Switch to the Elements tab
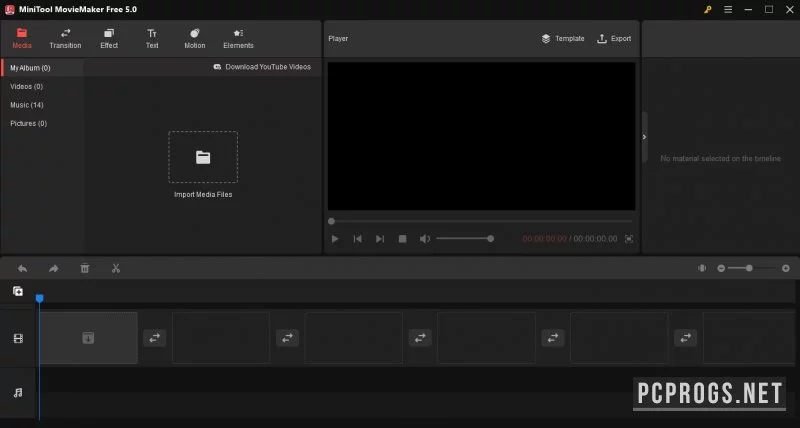 point(238,39)
